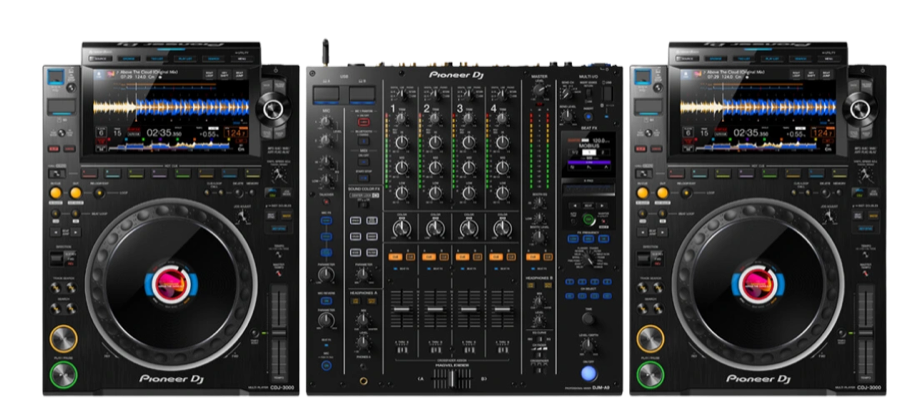The image size is (900, 416).
Task: Click the first Sound Color FX button
Action: 355,220
